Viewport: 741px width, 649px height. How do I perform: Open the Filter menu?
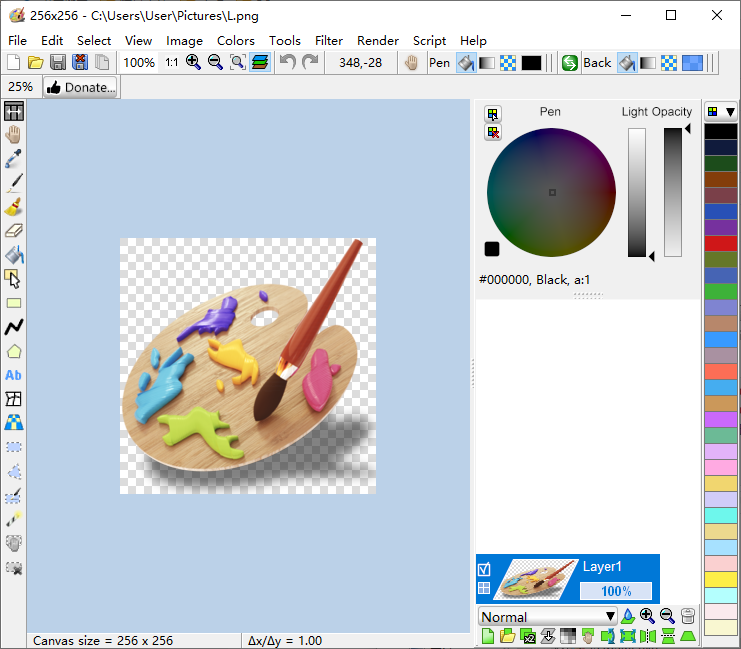[329, 41]
